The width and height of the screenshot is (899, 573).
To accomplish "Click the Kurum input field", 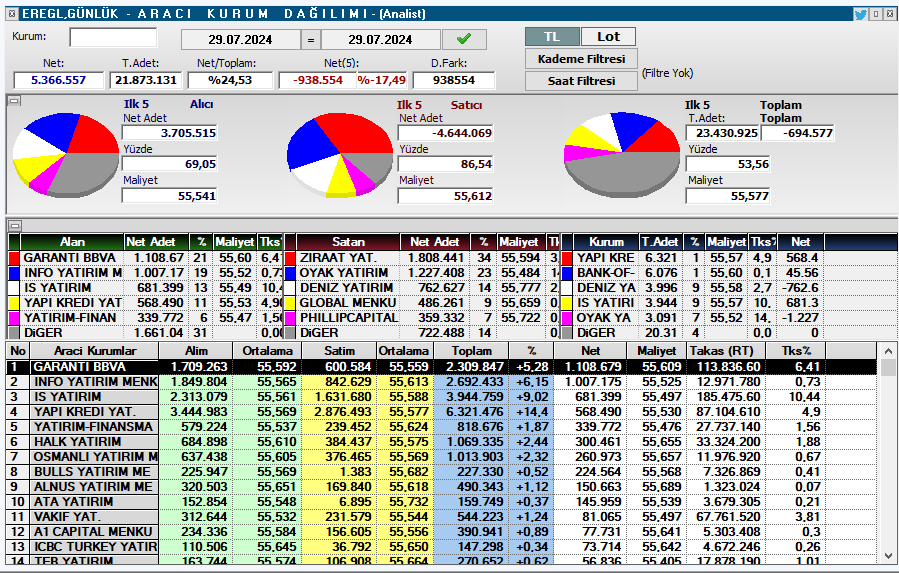I will pos(113,37).
